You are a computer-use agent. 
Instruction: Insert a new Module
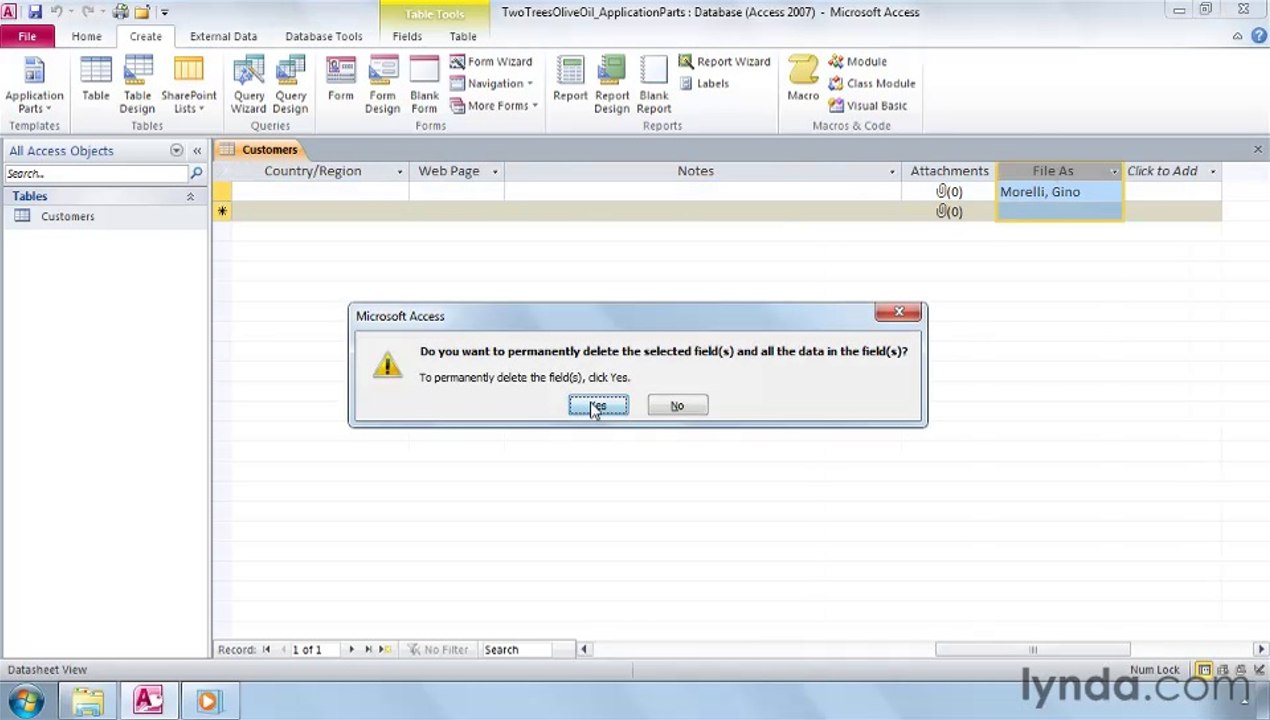(x=857, y=62)
